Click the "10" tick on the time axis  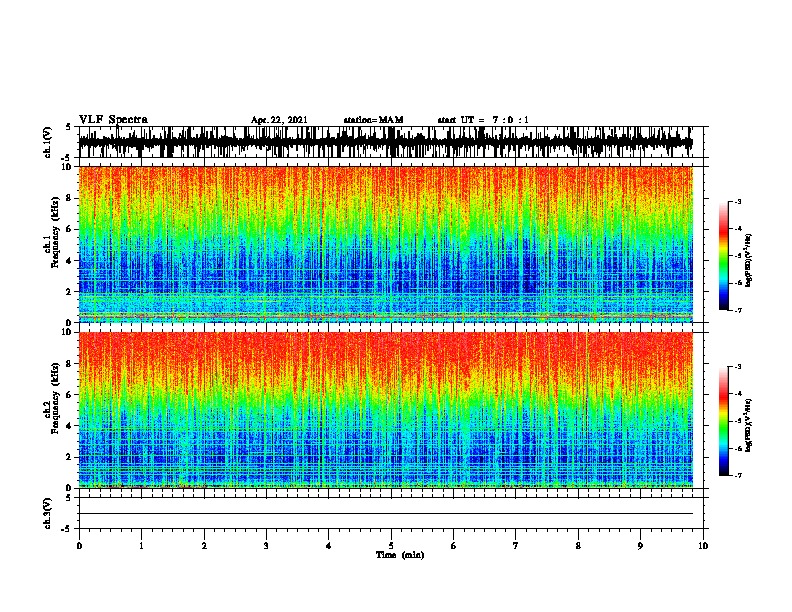point(703,546)
